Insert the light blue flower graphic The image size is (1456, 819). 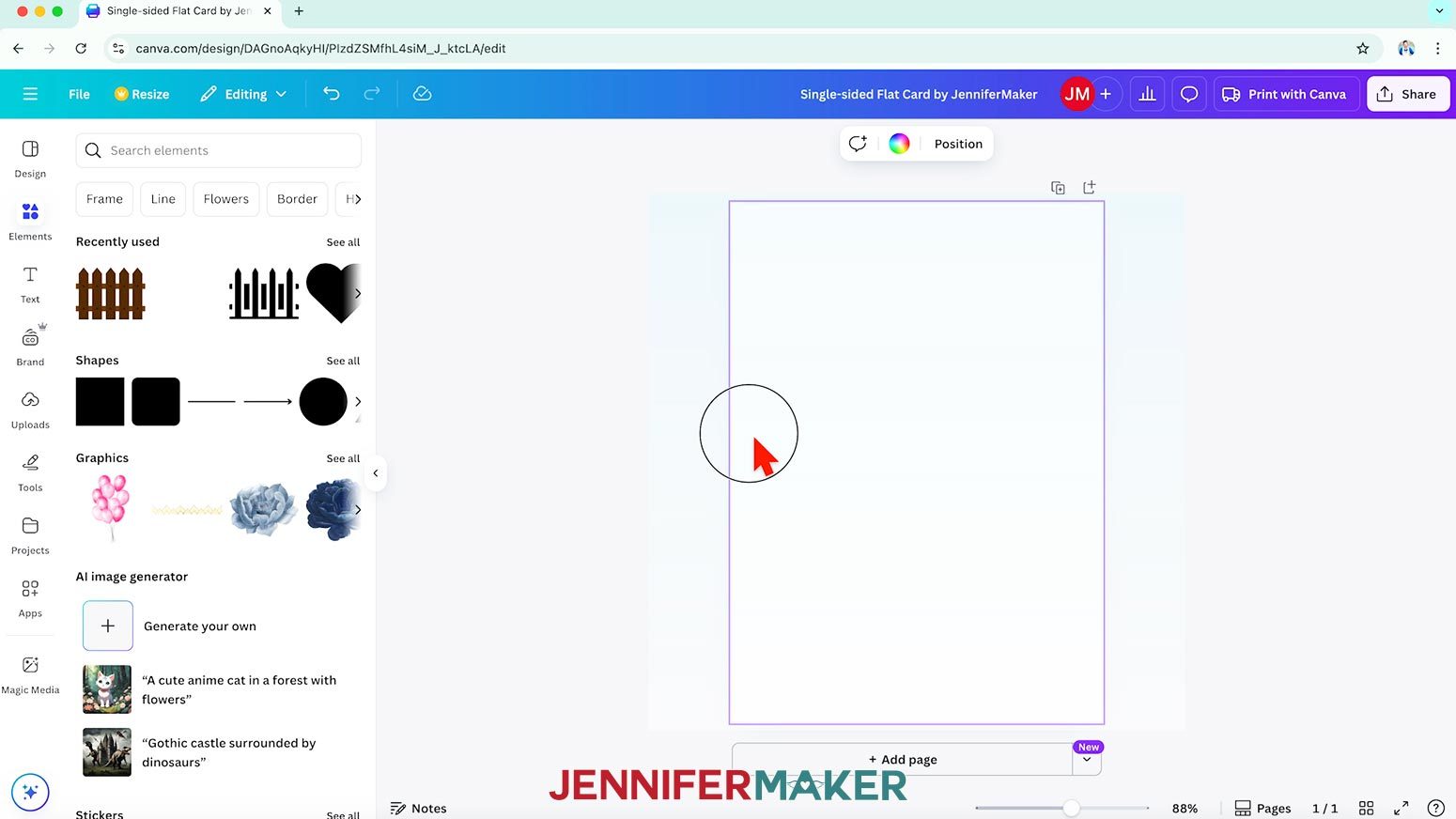[x=263, y=510]
